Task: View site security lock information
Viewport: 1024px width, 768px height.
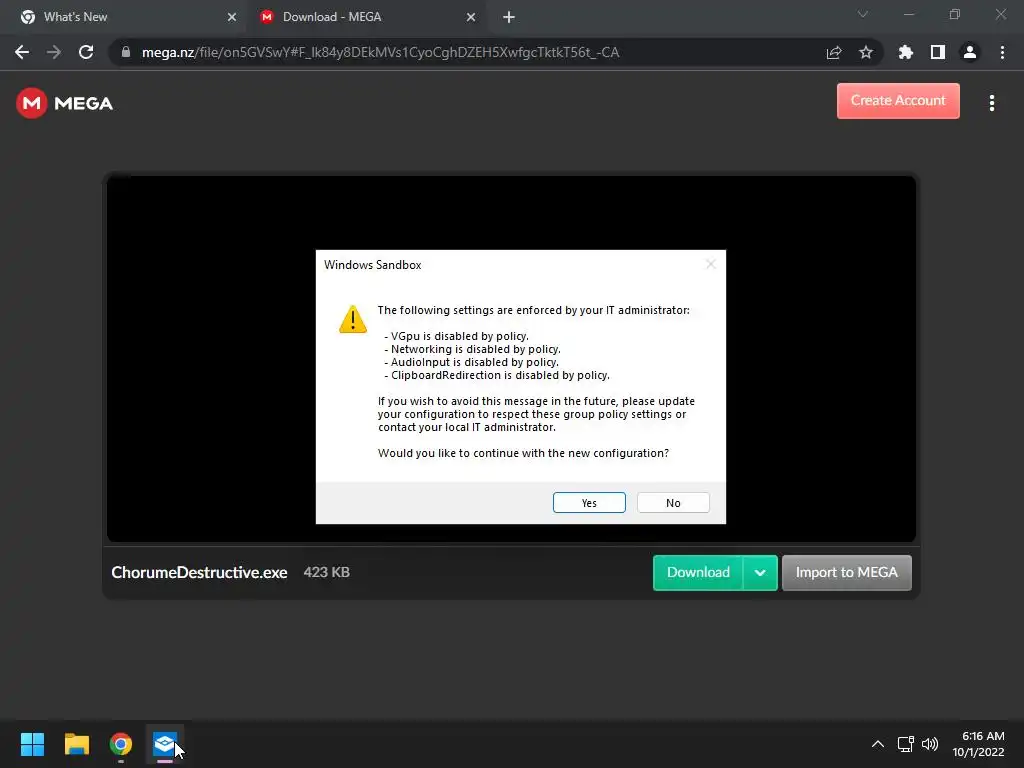Action: [126, 52]
